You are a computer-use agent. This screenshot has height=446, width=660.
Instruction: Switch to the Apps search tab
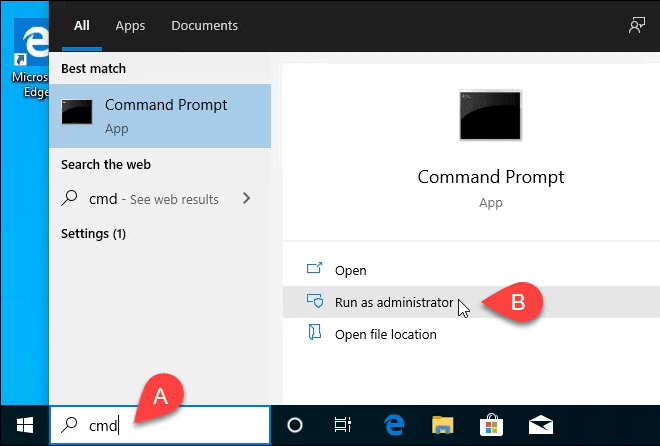click(x=130, y=25)
